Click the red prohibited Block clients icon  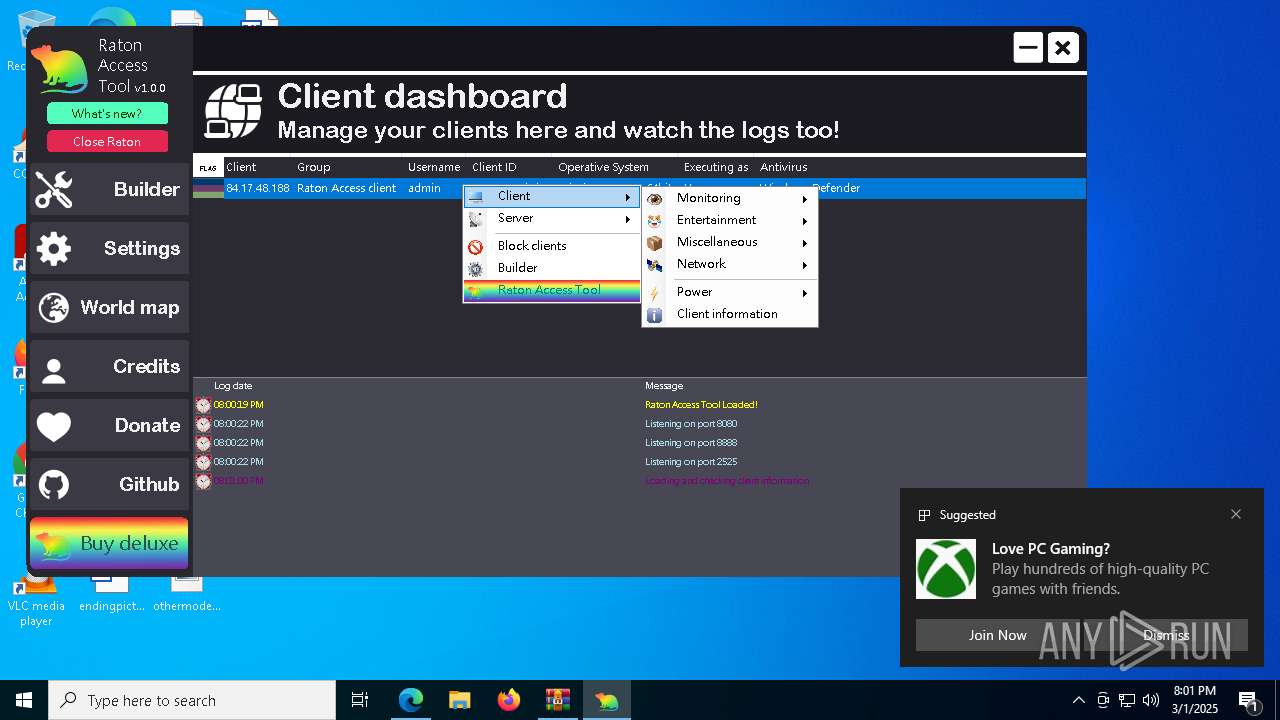(476, 247)
